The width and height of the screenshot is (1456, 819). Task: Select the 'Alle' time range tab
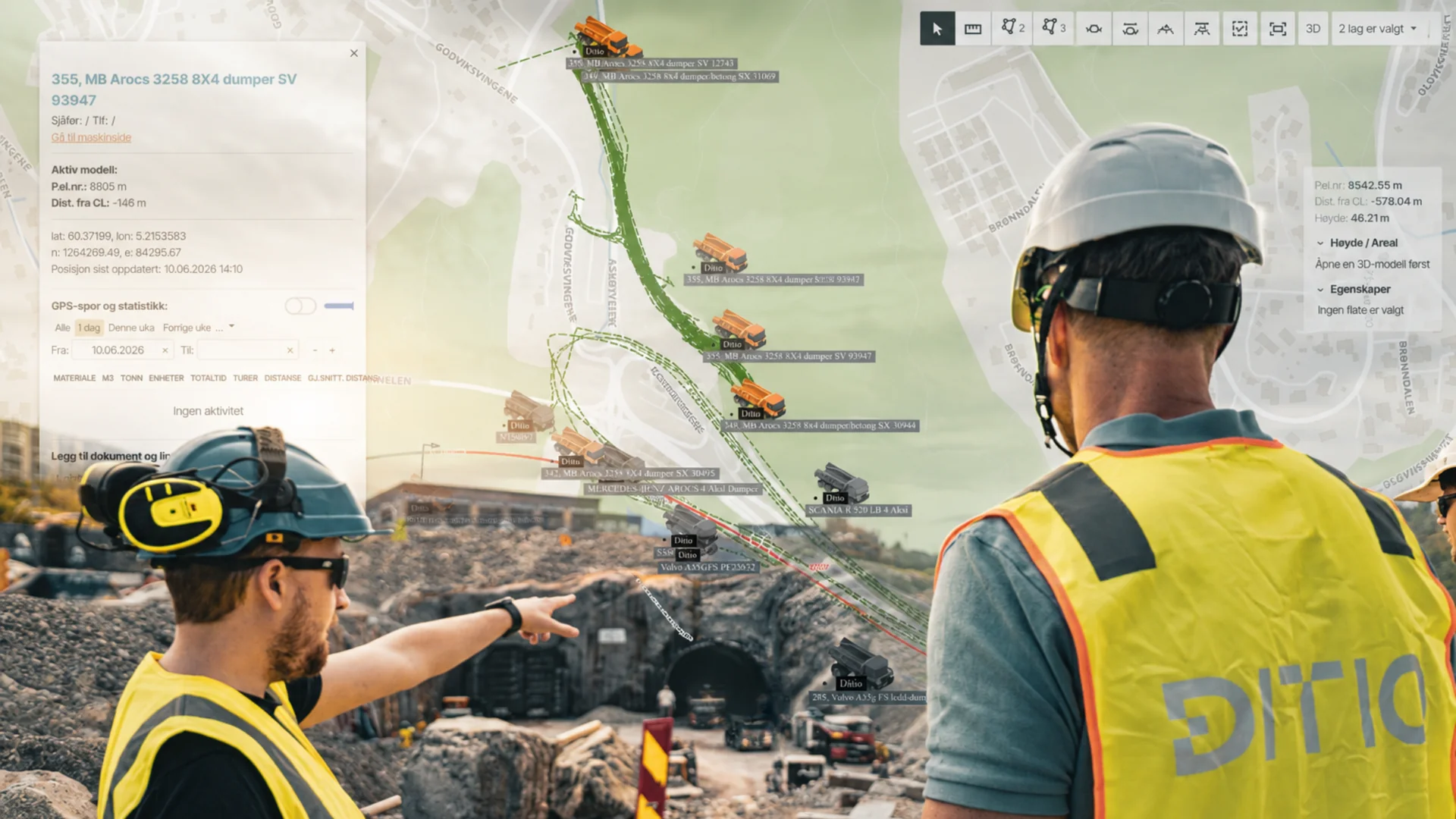coord(62,328)
